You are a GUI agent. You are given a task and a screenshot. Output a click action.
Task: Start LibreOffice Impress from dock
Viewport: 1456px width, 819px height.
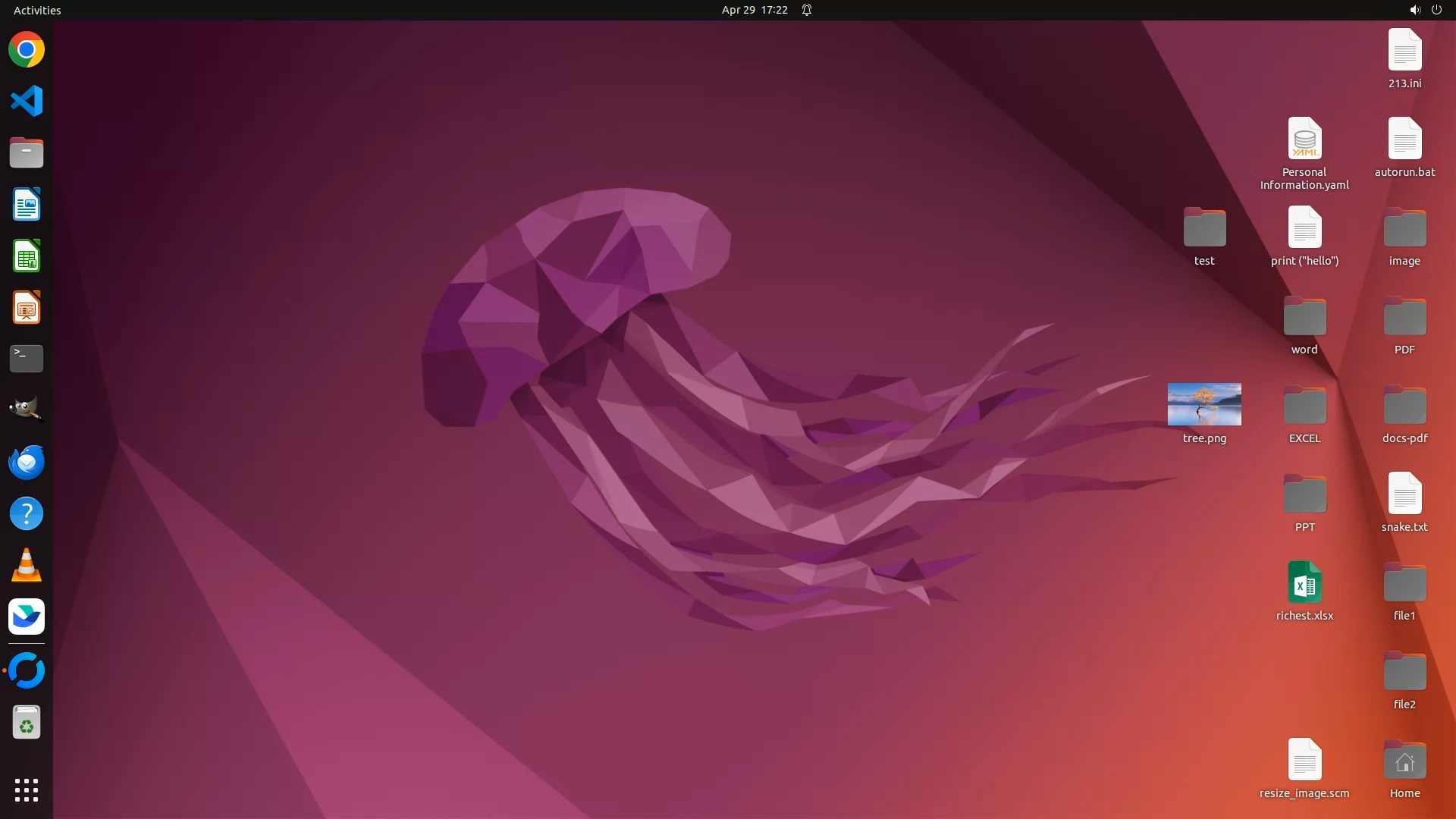pos(27,308)
